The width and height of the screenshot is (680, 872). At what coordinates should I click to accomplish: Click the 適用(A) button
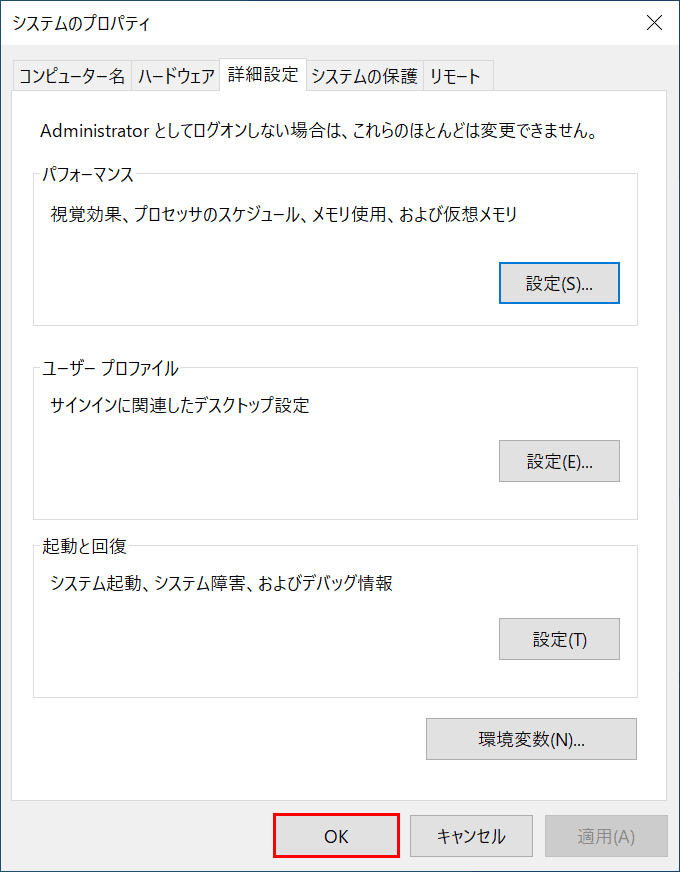tap(606, 835)
